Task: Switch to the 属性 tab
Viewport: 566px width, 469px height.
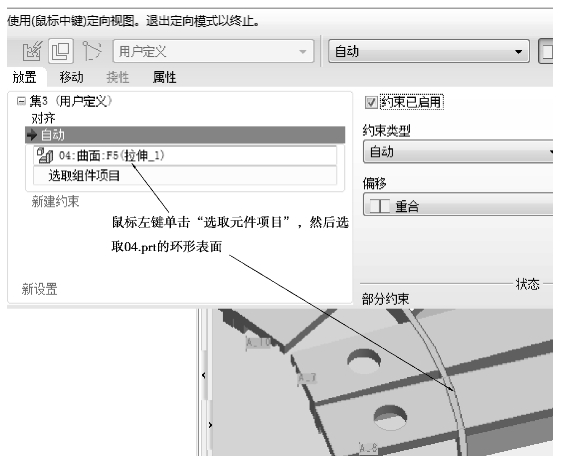Action: click(x=165, y=77)
